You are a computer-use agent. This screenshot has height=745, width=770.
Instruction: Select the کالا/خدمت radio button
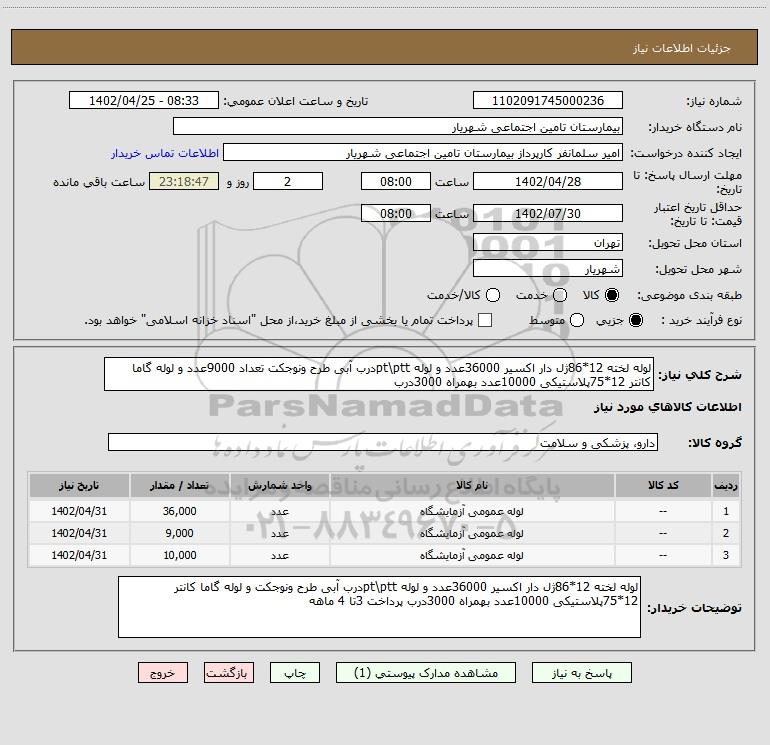click(x=493, y=295)
